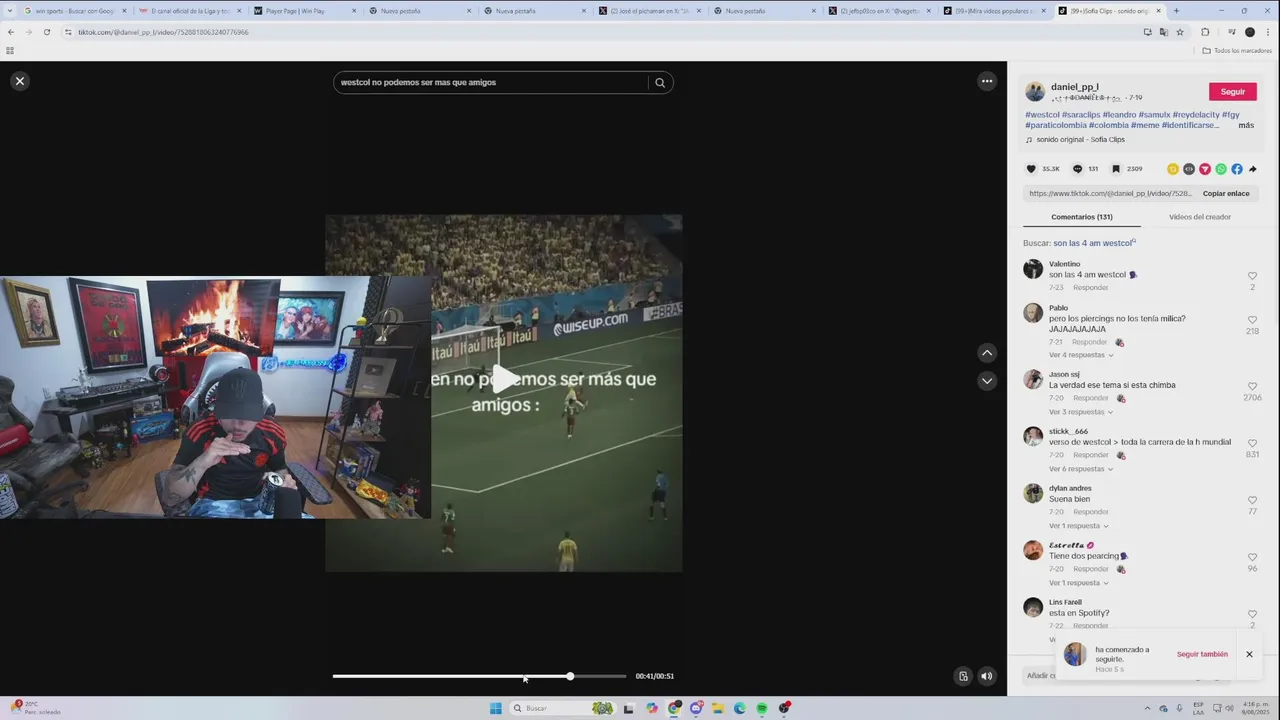Switch to Comentarios (131) tab
This screenshot has width=1280, height=720.
(x=1082, y=217)
